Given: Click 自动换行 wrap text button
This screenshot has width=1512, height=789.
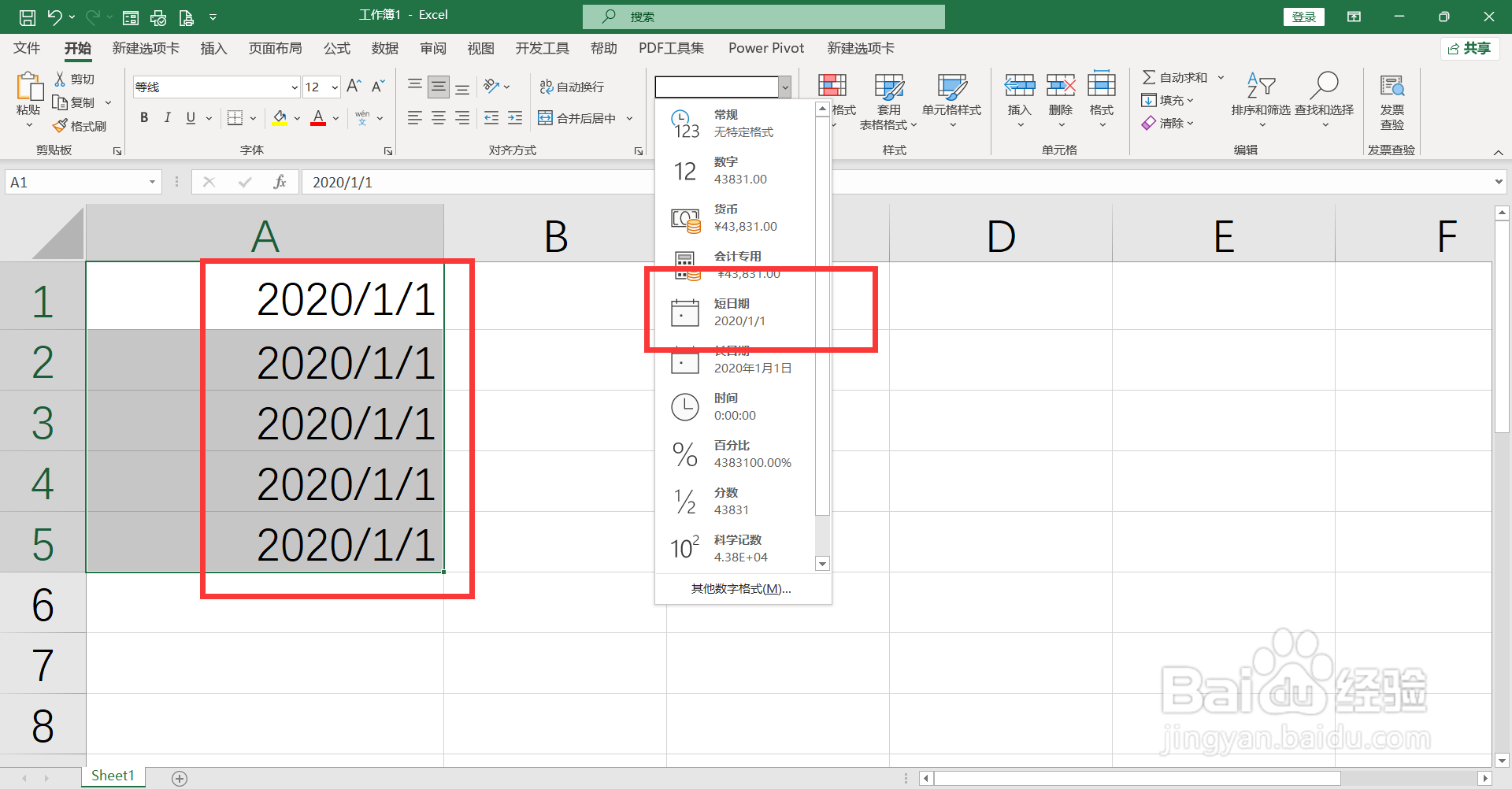Looking at the screenshot, I should [x=572, y=87].
